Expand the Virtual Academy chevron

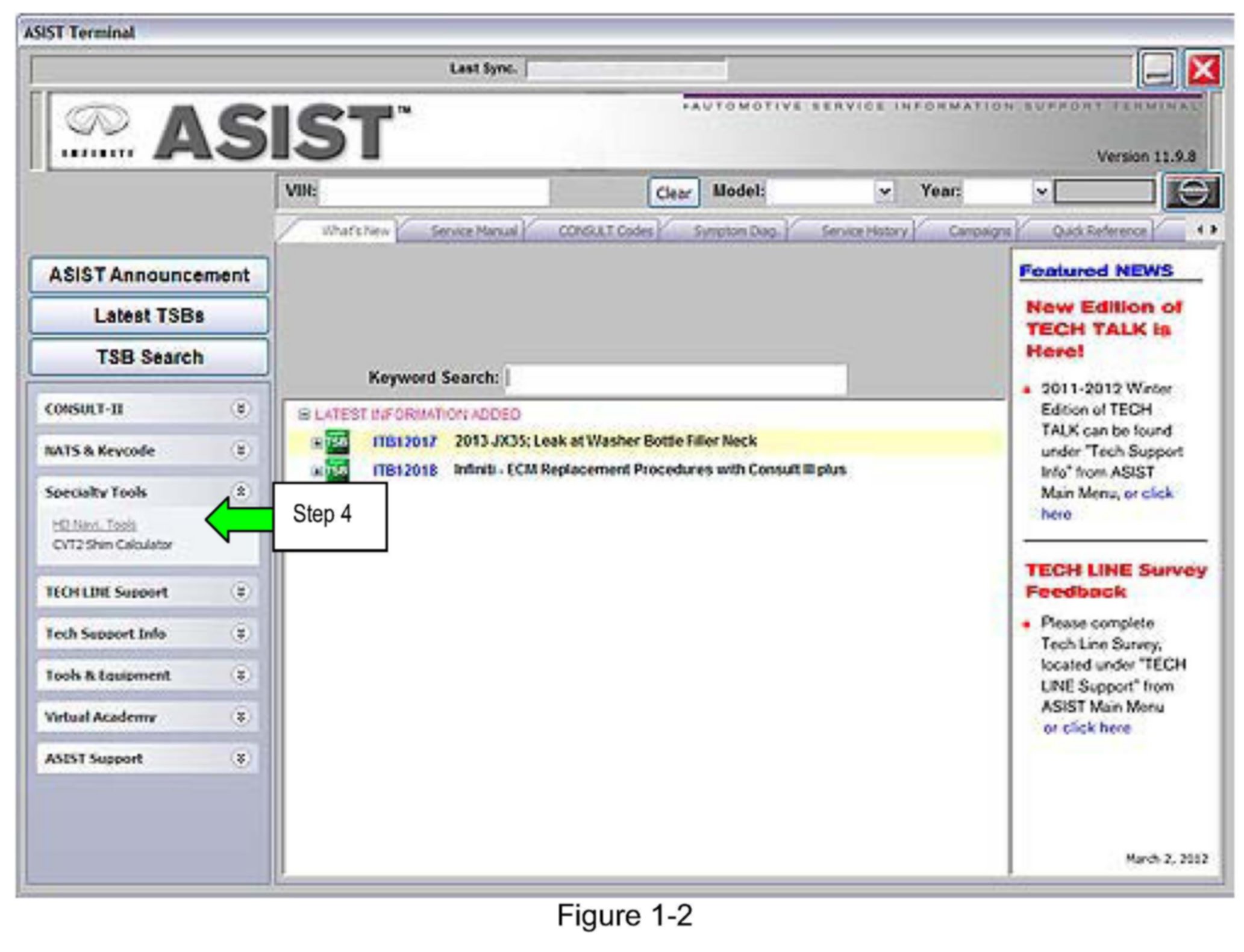coord(240,717)
